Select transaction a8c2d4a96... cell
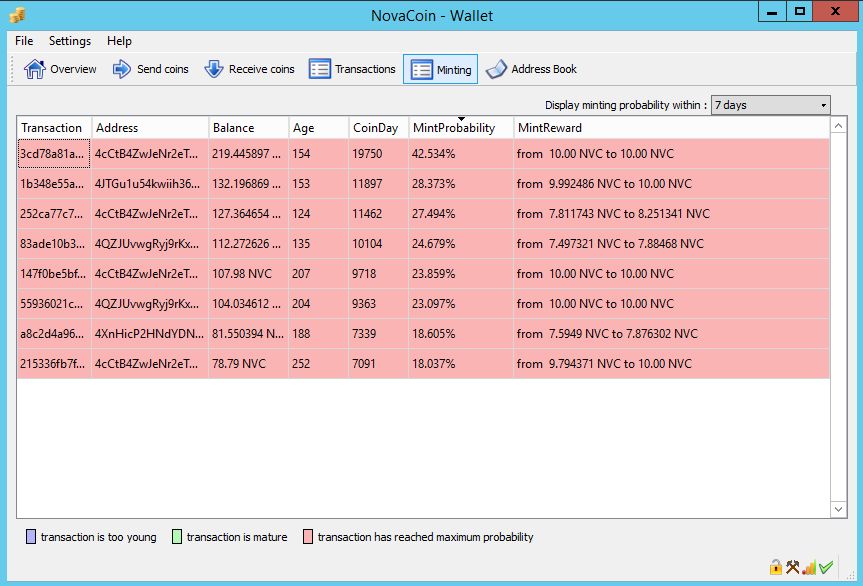Image resolution: width=863 pixels, height=586 pixels. click(54, 333)
